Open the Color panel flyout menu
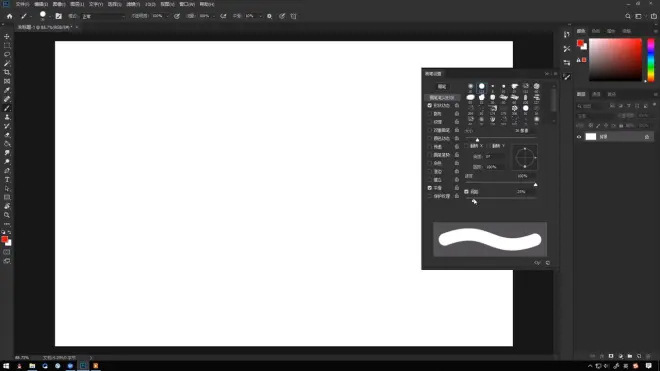Viewport: 660px width, 371px height. (x=655, y=31)
